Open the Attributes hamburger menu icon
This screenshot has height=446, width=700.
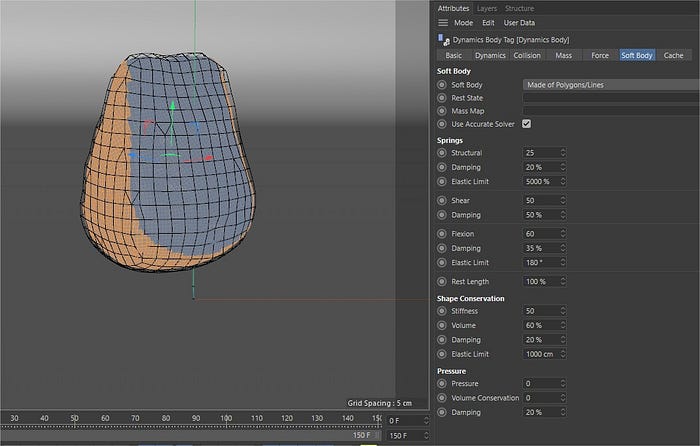pyautogui.click(x=443, y=23)
